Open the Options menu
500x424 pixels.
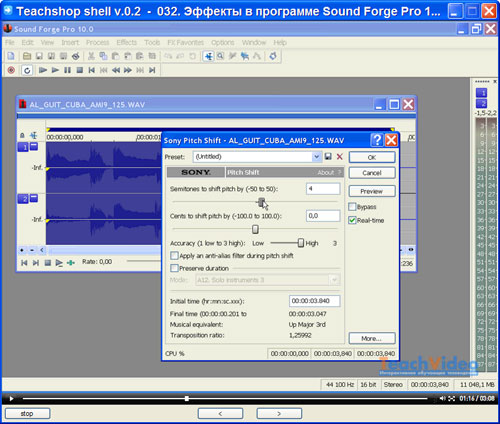tap(223, 42)
